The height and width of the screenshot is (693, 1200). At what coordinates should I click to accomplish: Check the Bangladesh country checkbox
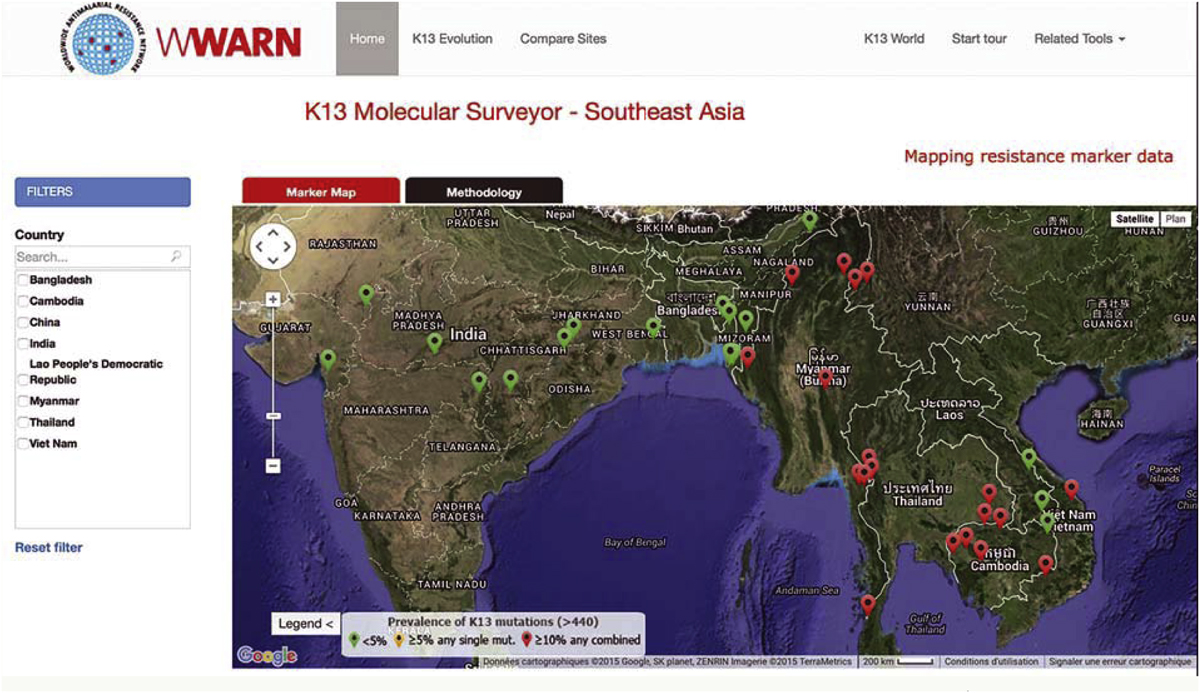pos(23,280)
